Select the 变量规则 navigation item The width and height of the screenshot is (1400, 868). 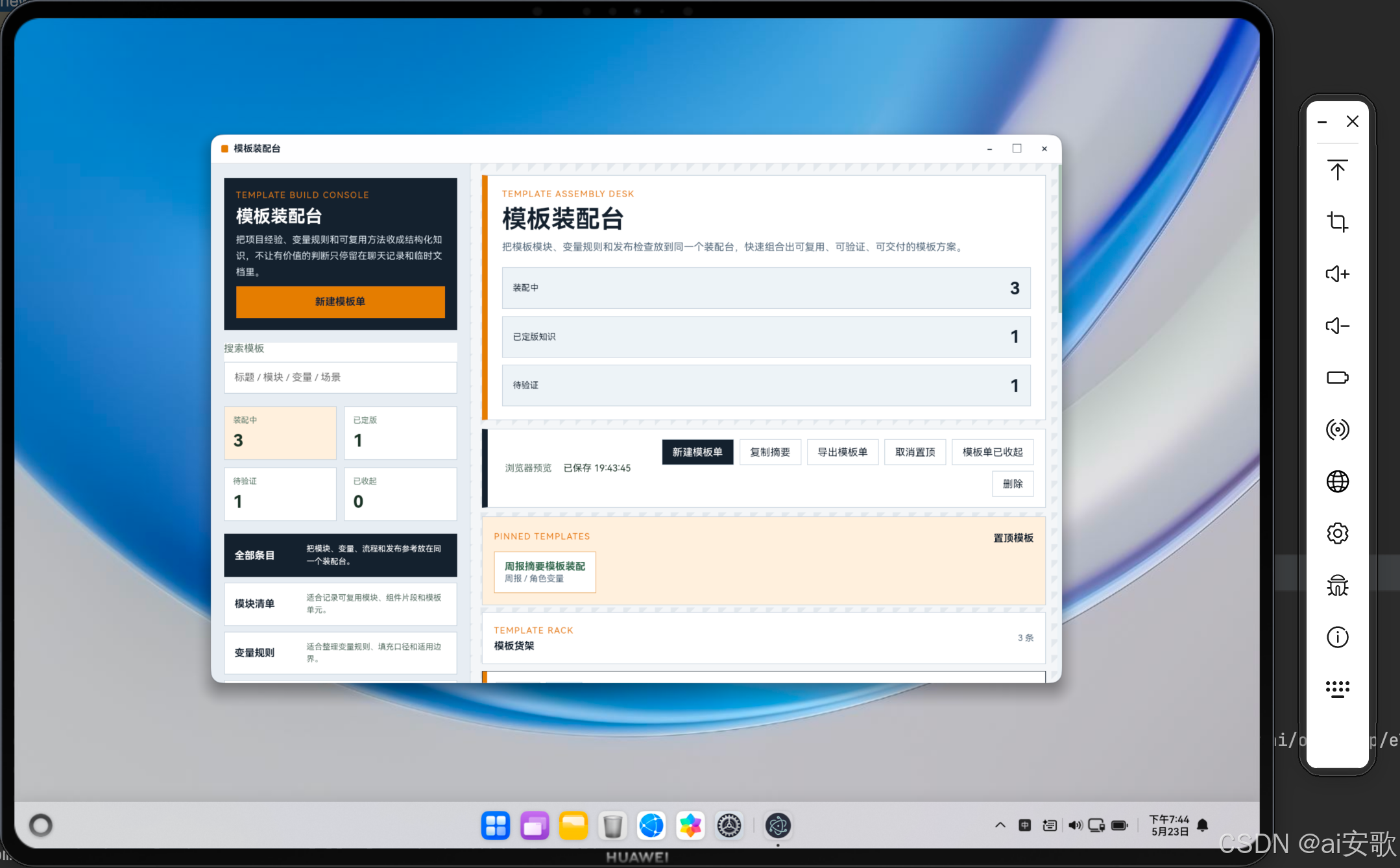[x=341, y=653]
